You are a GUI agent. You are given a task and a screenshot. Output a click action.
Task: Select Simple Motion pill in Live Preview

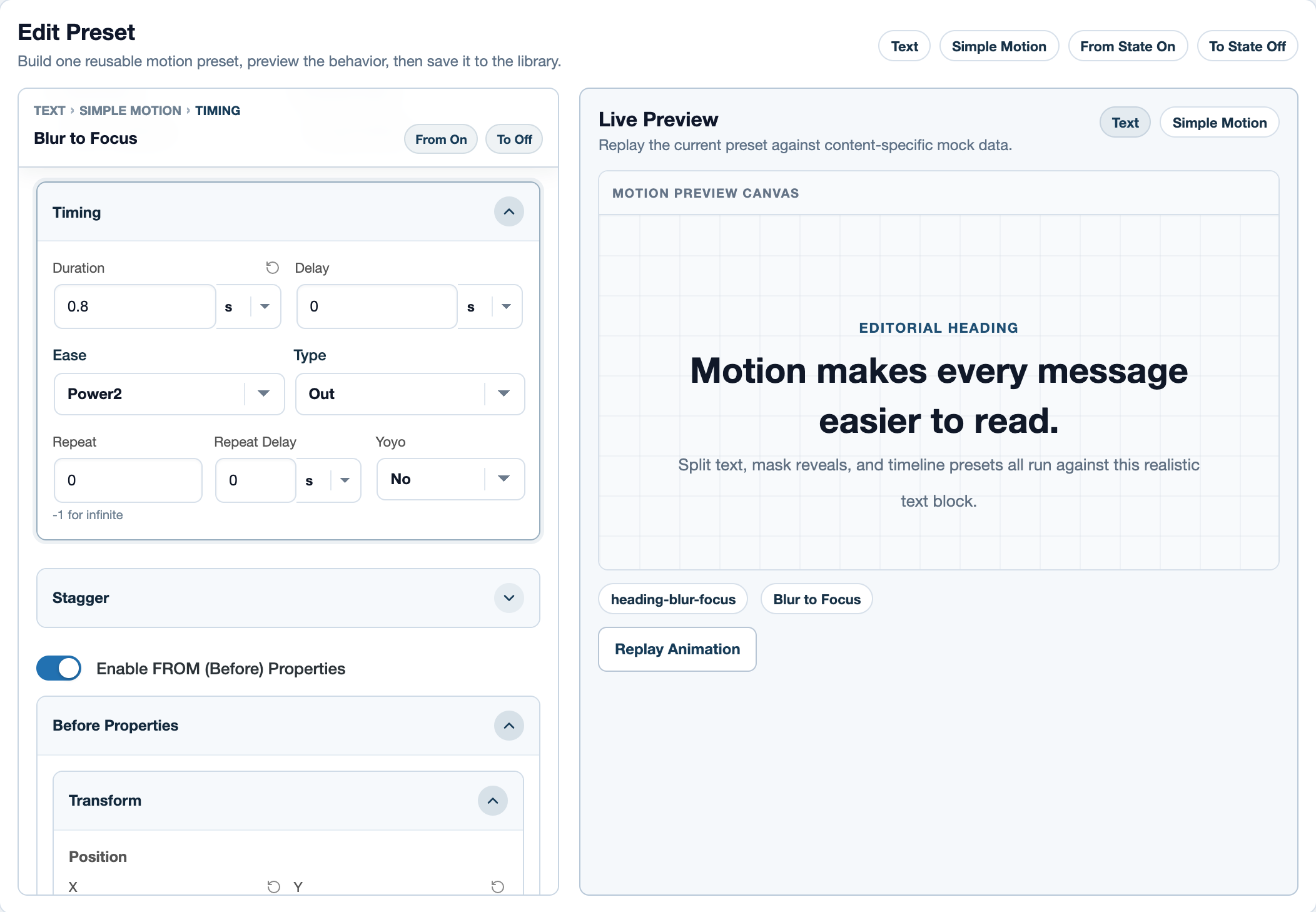1220,123
